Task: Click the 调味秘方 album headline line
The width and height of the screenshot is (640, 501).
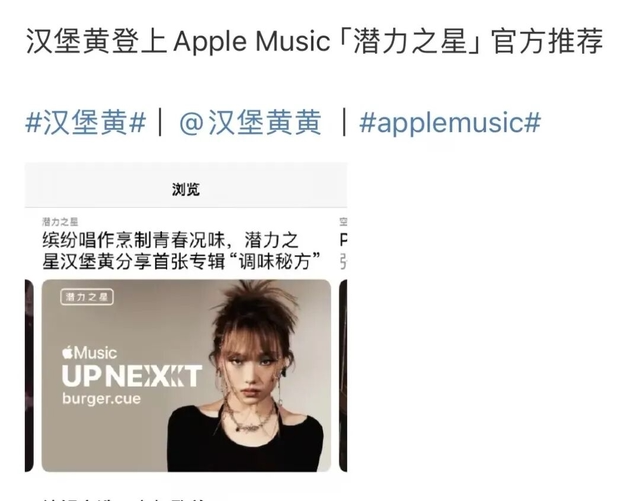Action: tap(182, 261)
